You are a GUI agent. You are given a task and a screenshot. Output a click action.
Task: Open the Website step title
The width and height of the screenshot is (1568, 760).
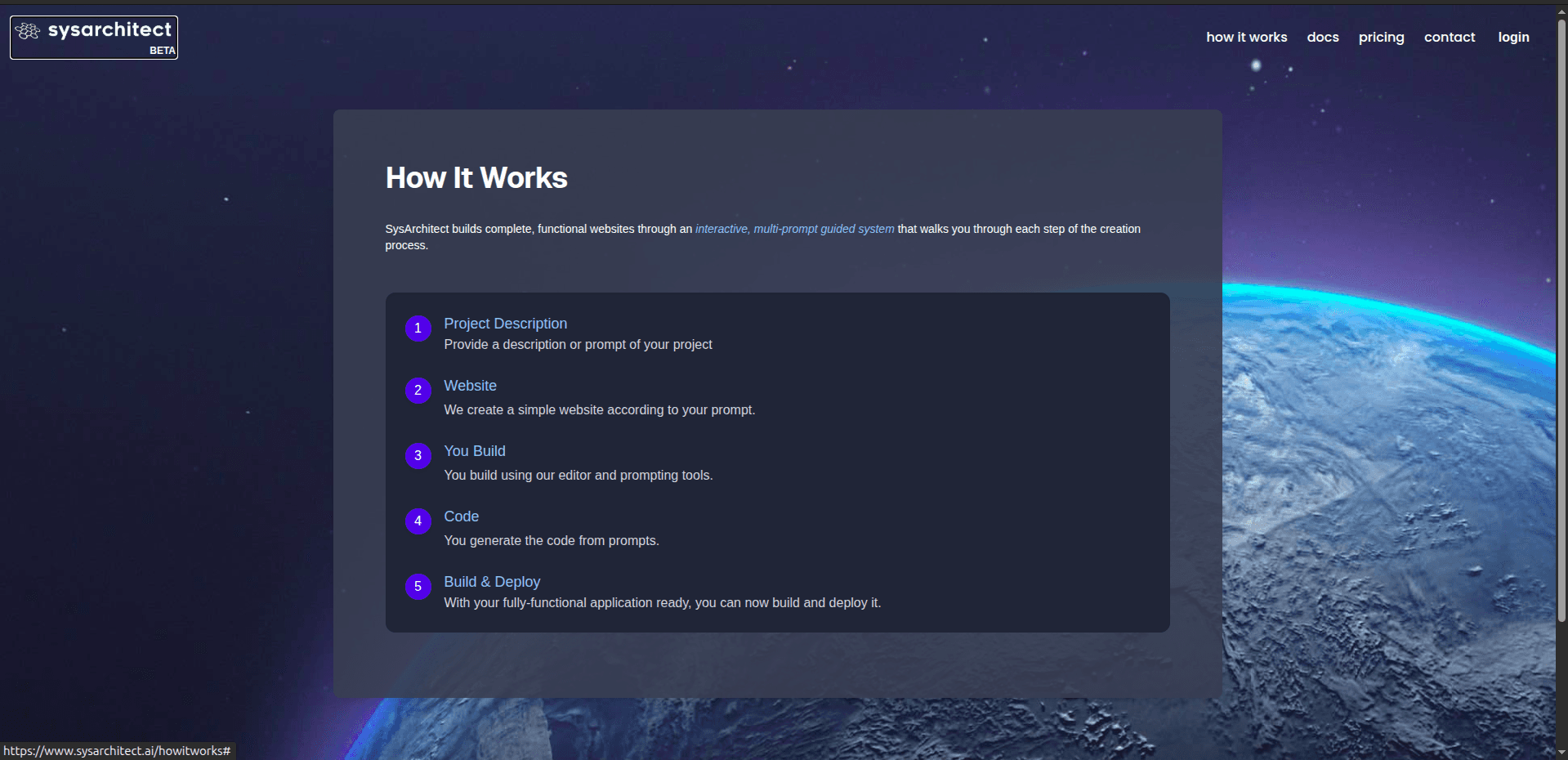[x=470, y=386]
